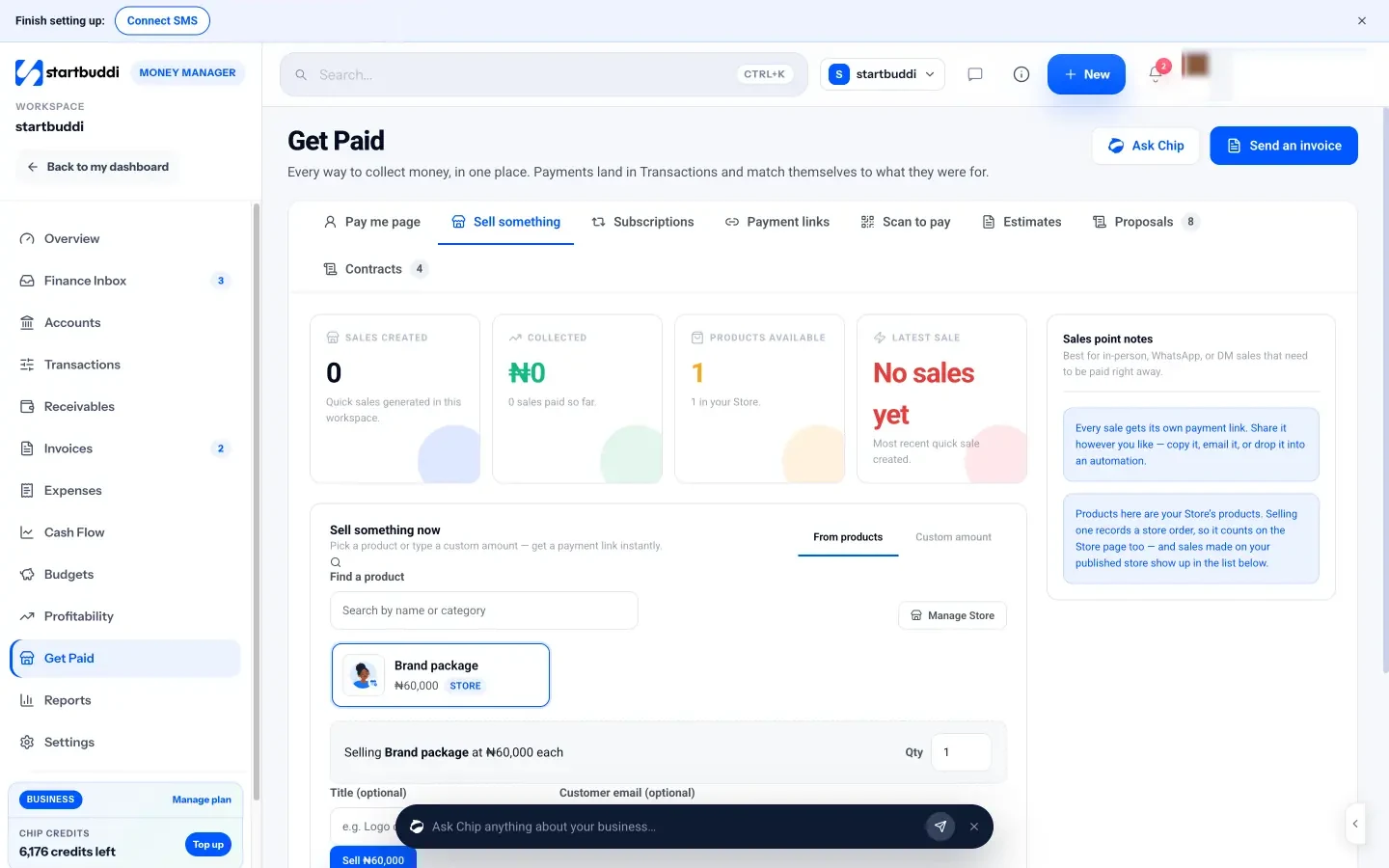Click Manage Store button
Screen dimensions: 1389x868
point(952,615)
